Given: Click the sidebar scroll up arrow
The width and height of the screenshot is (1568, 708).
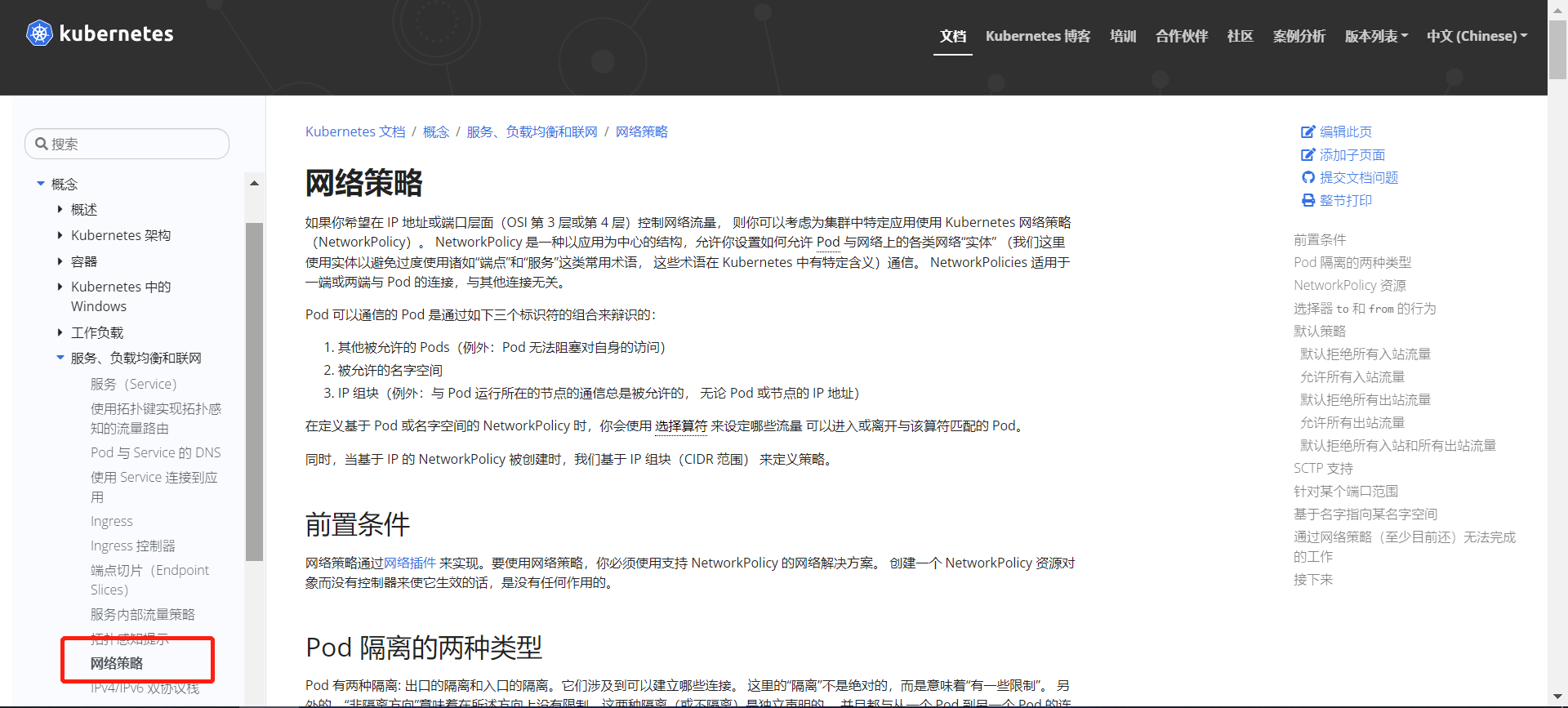Looking at the screenshot, I should (x=254, y=184).
